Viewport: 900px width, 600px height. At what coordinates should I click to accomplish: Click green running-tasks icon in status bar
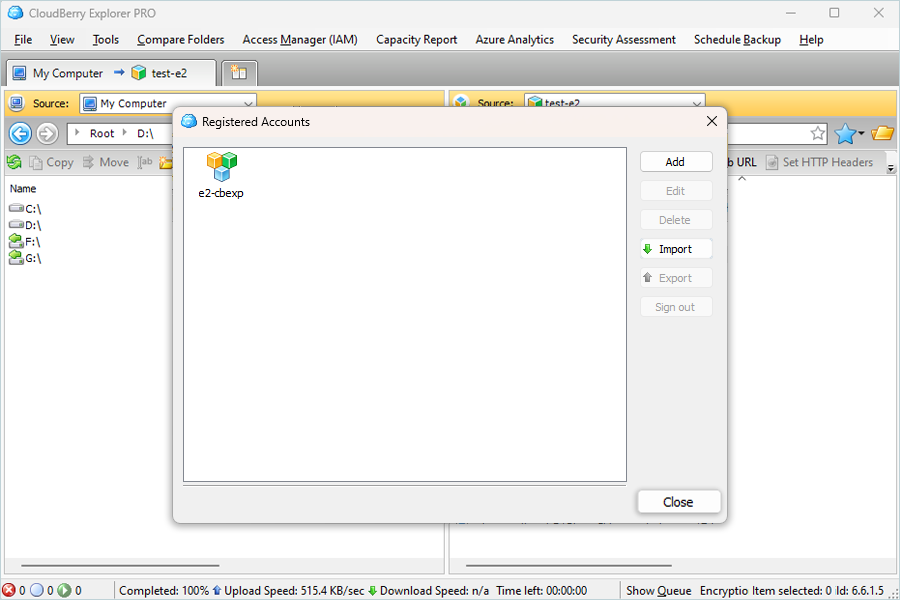click(64, 590)
